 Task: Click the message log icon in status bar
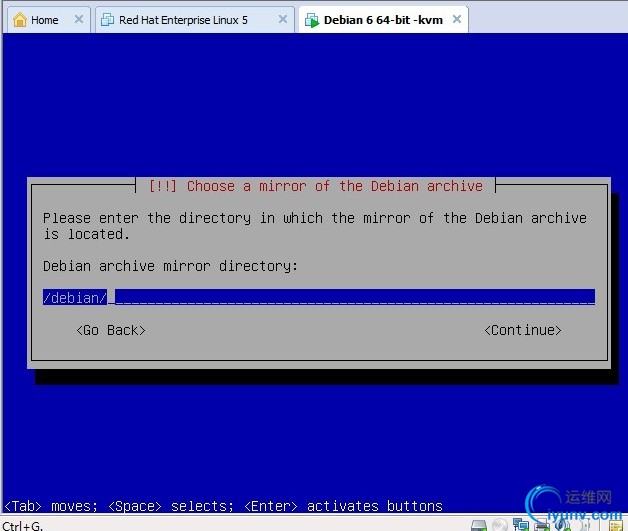tap(616, 526)
